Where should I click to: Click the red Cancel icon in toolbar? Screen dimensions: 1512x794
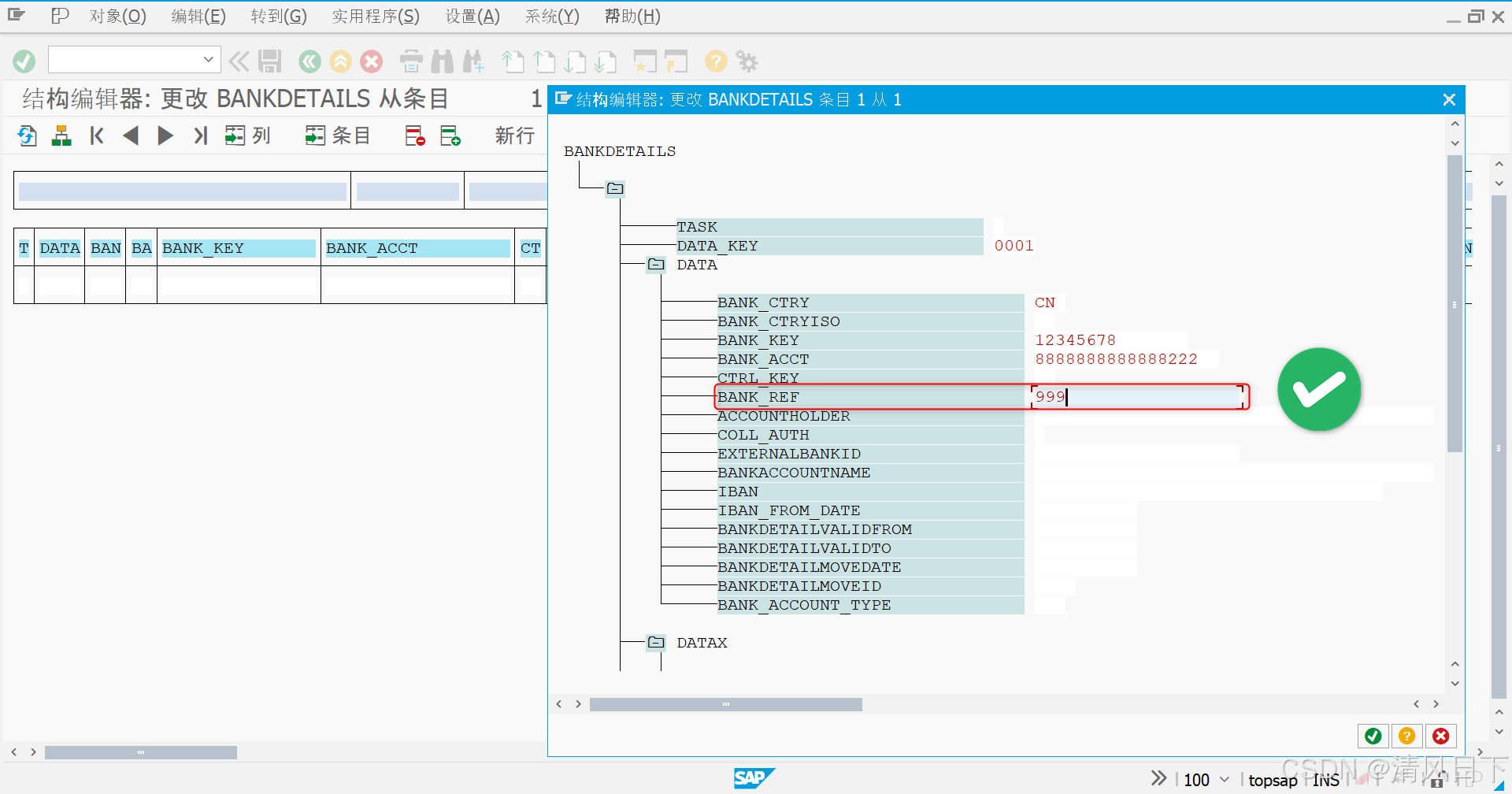pos(372,61)
